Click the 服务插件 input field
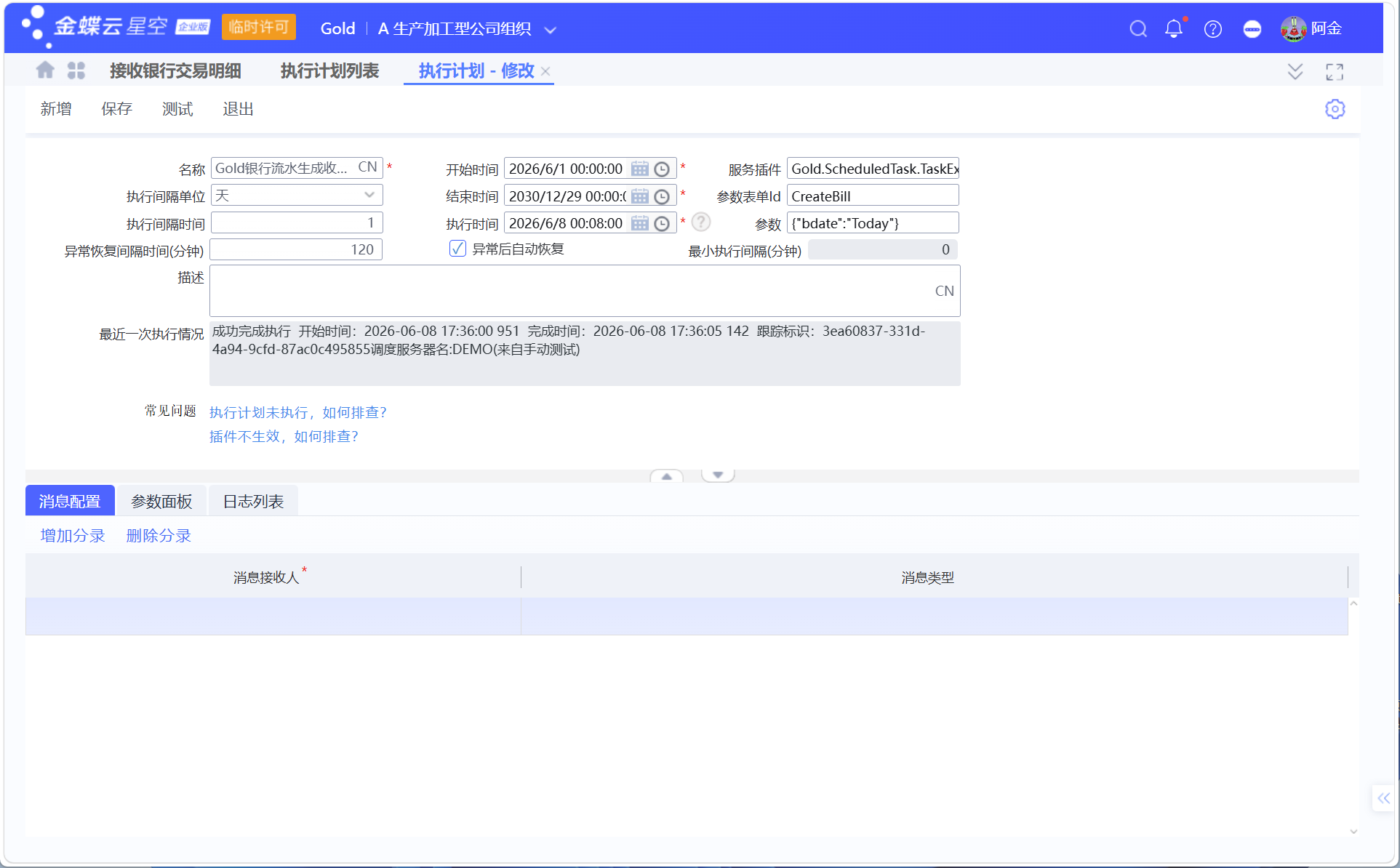 coord(873,169)
